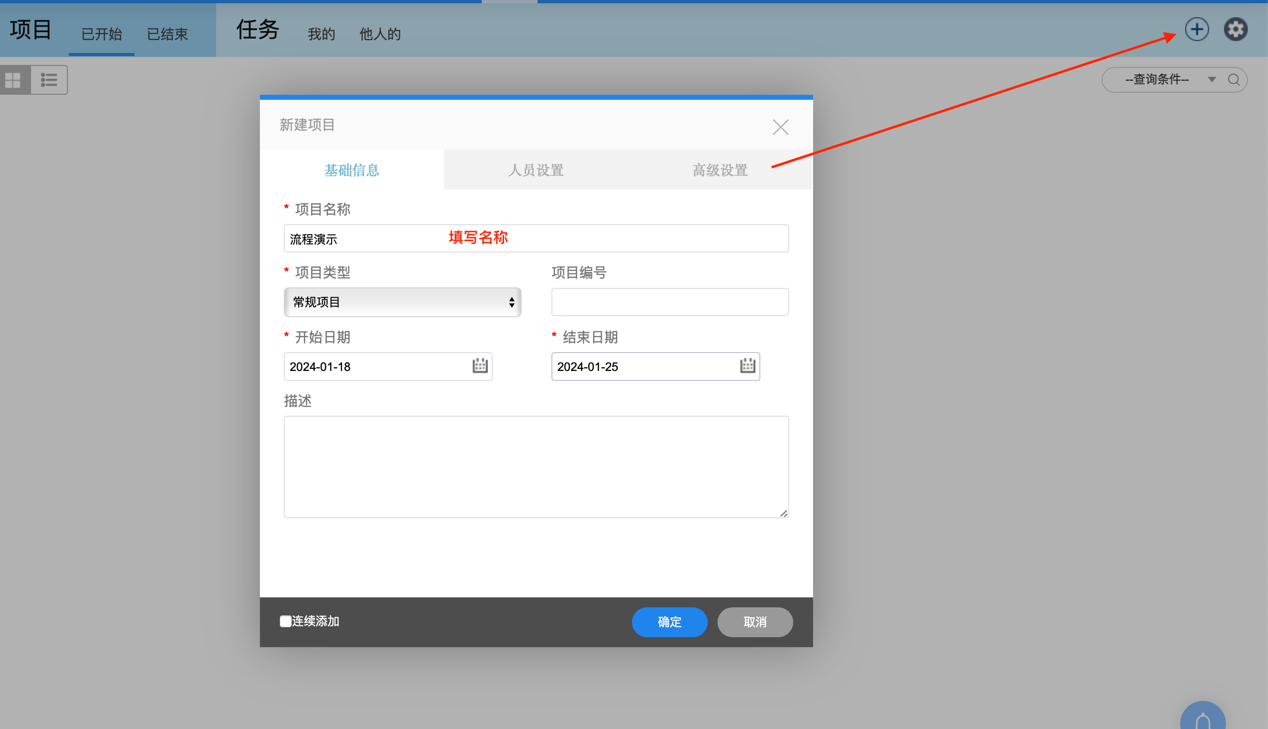The image size is (1268, 729).
Task: Click inside the 描述 text area
Action: click(536, 465)
